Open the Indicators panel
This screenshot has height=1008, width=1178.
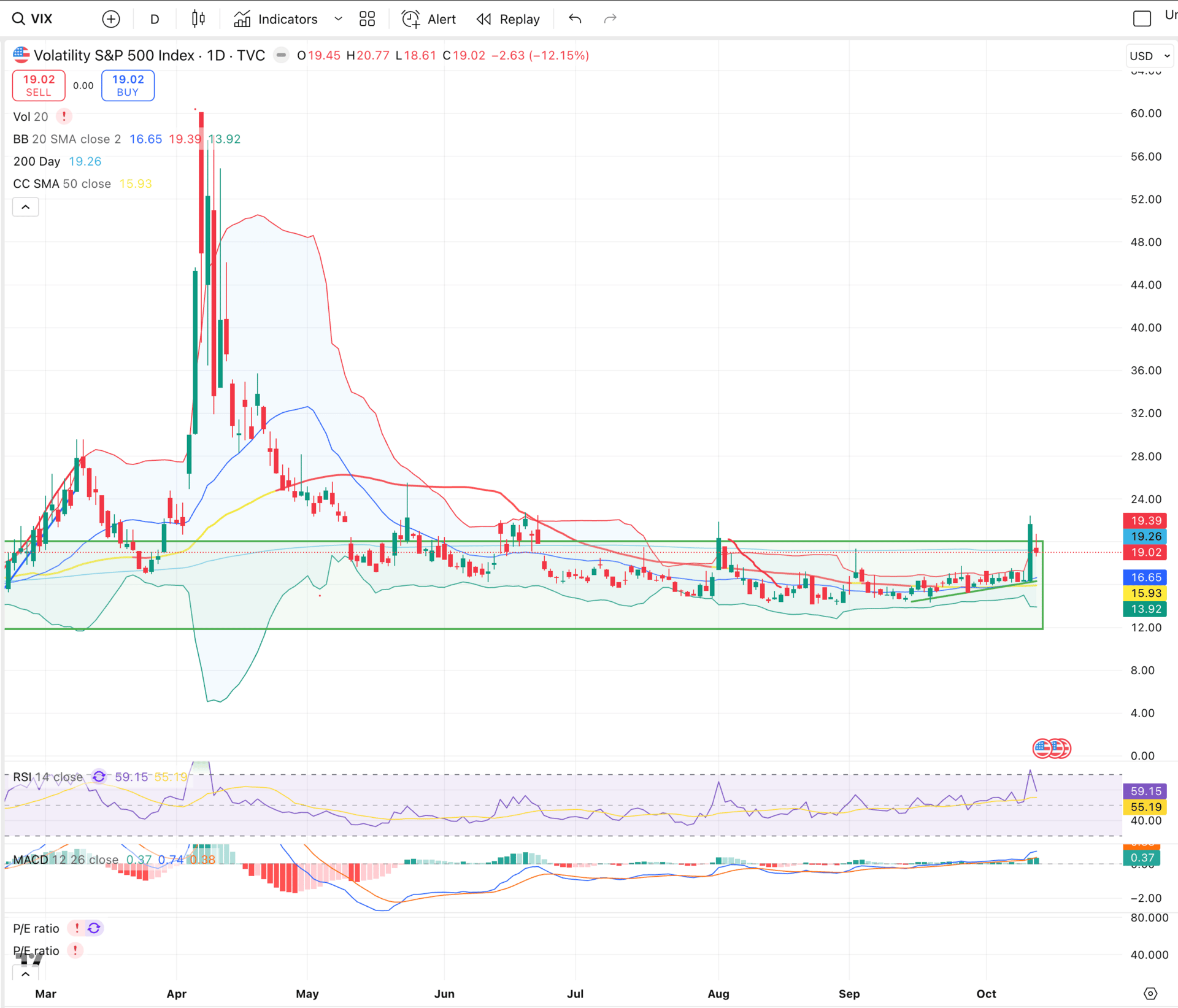click(276, 19)
